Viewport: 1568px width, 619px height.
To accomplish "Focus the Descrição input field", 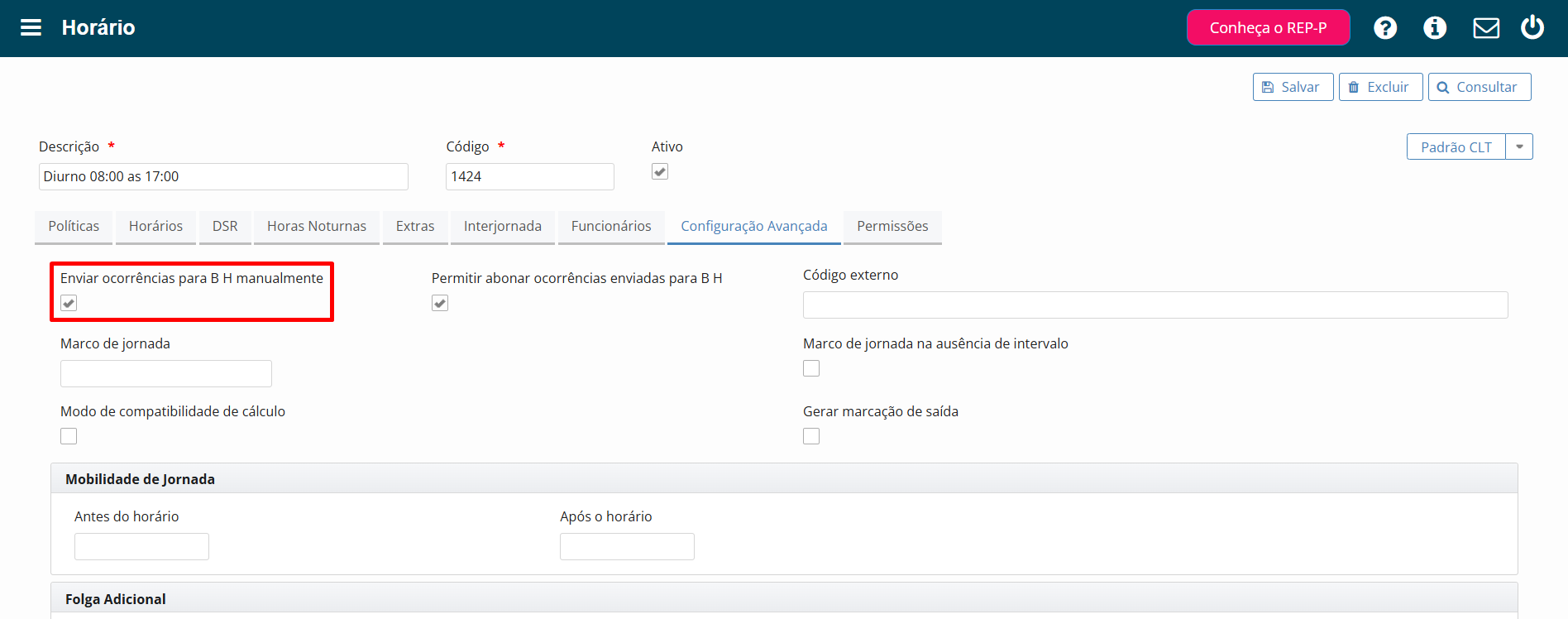I will [x=223, y=176].
